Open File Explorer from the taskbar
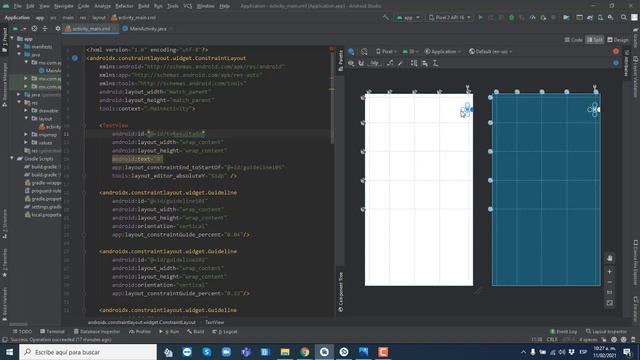This screenshot has height=360, width=640. (285, 352)
